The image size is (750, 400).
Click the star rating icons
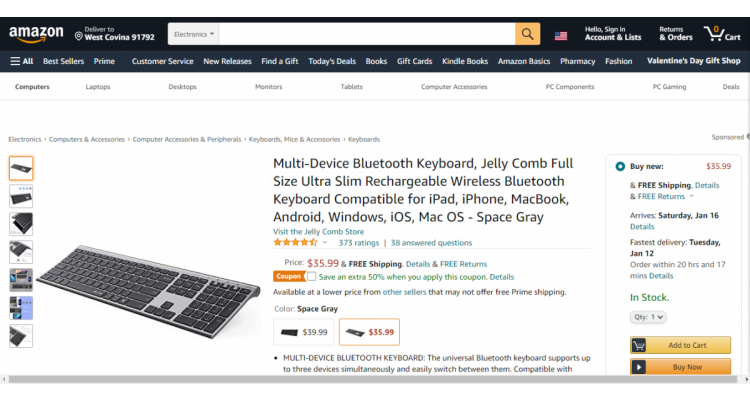click(295, 243)
